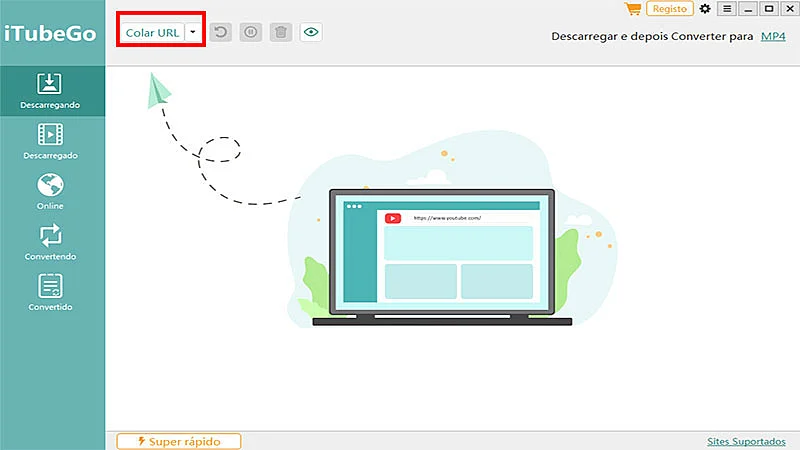The image size is (800, 450).
Task: Click the shopping cart icon
Action: click(632, 9)
